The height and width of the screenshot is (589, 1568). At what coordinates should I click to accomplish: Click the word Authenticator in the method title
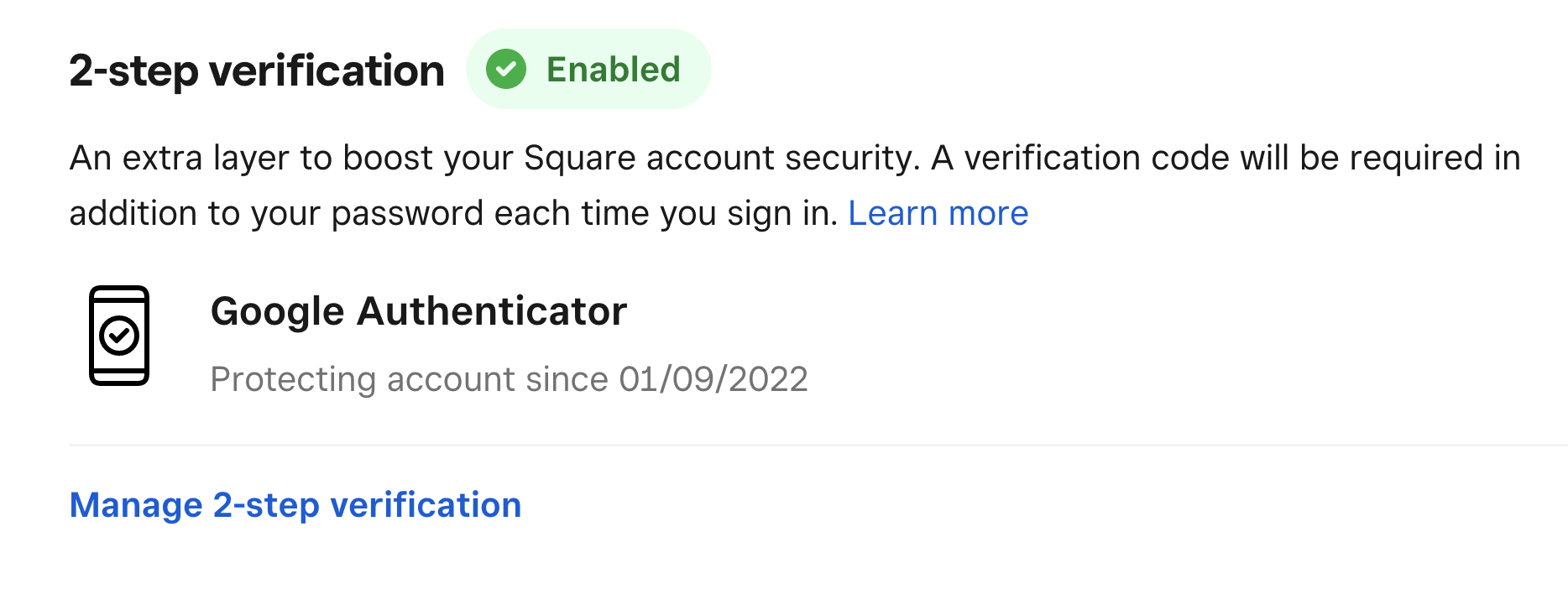tap(492, 311)
